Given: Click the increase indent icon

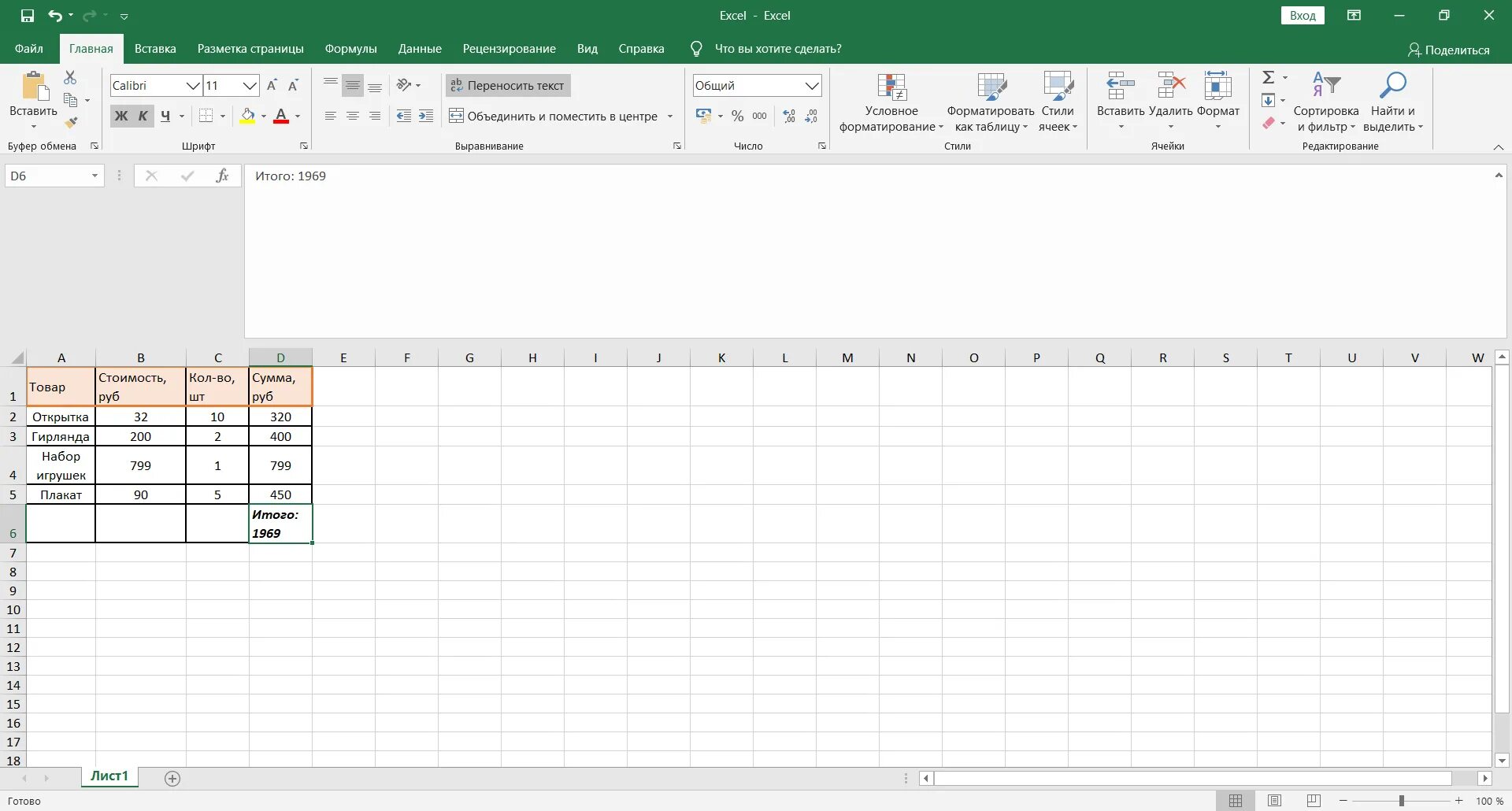Looking at the screenshot, I should (426, 116).
